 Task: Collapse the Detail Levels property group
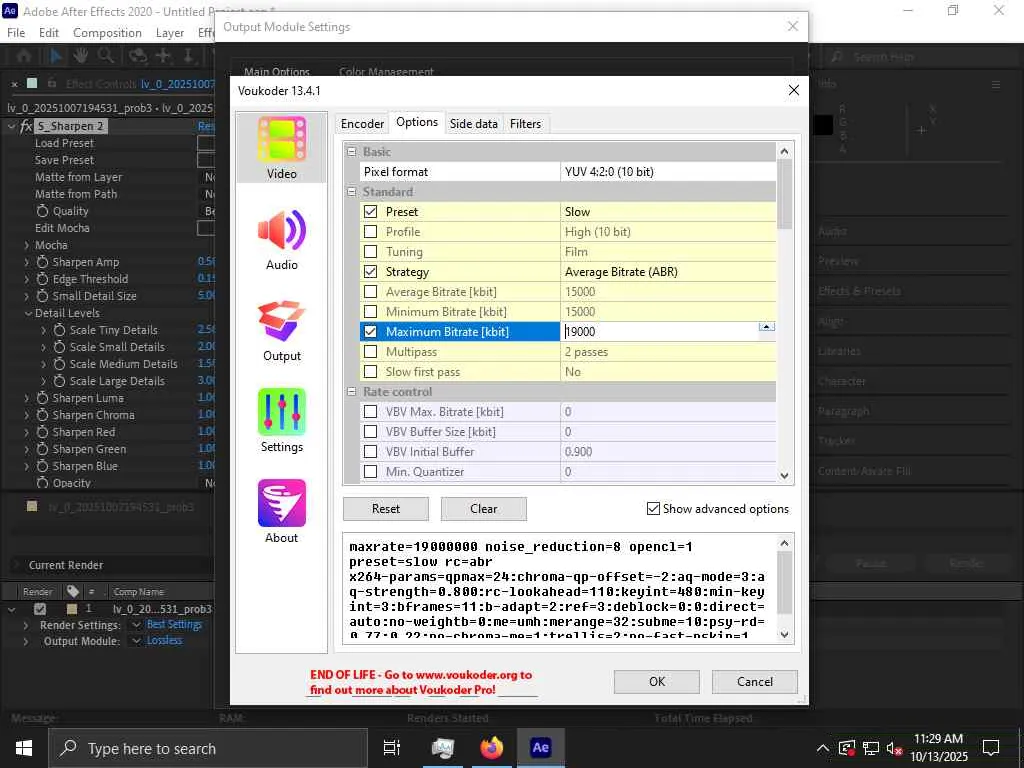pos(28,313)
